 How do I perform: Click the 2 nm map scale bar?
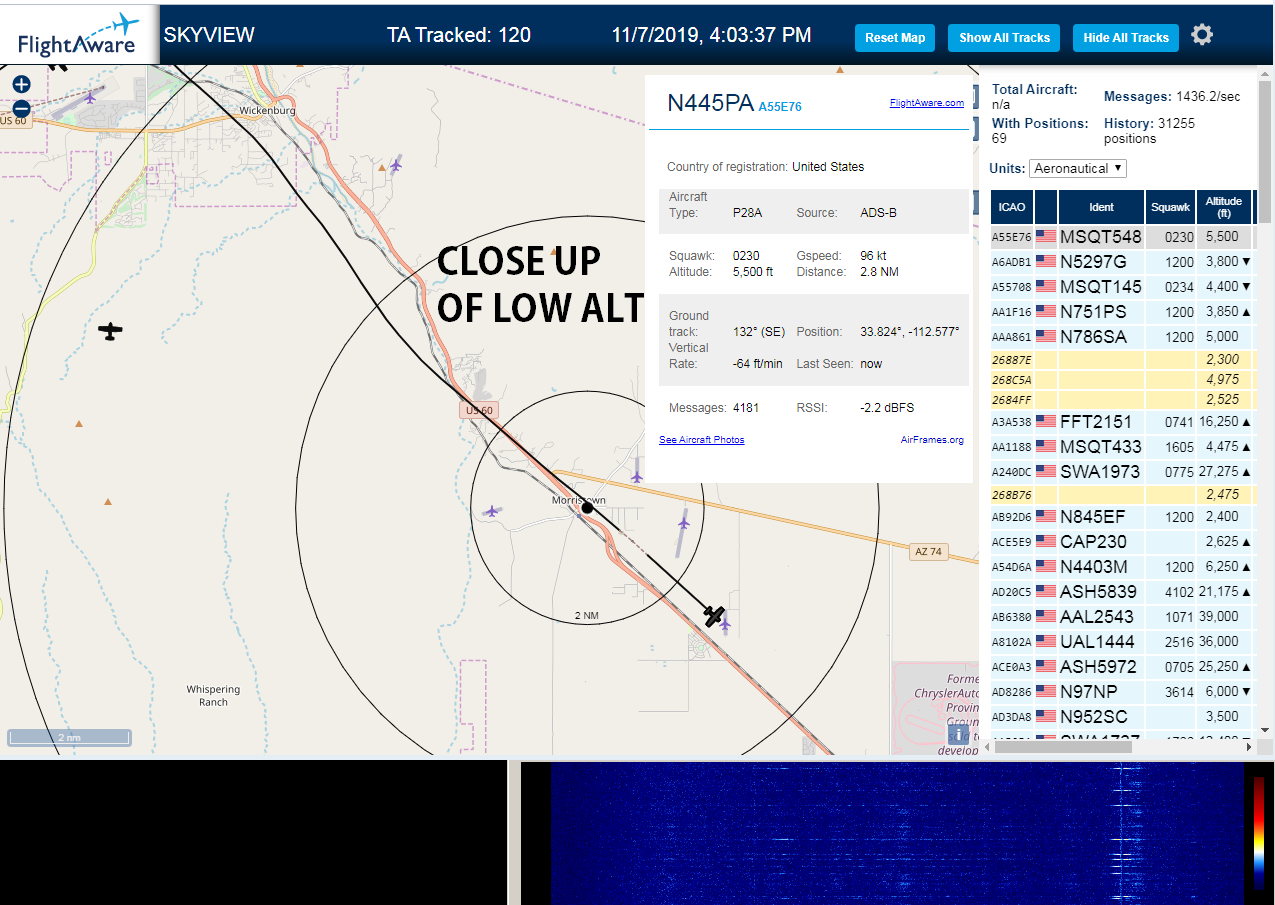pos(69,738)
